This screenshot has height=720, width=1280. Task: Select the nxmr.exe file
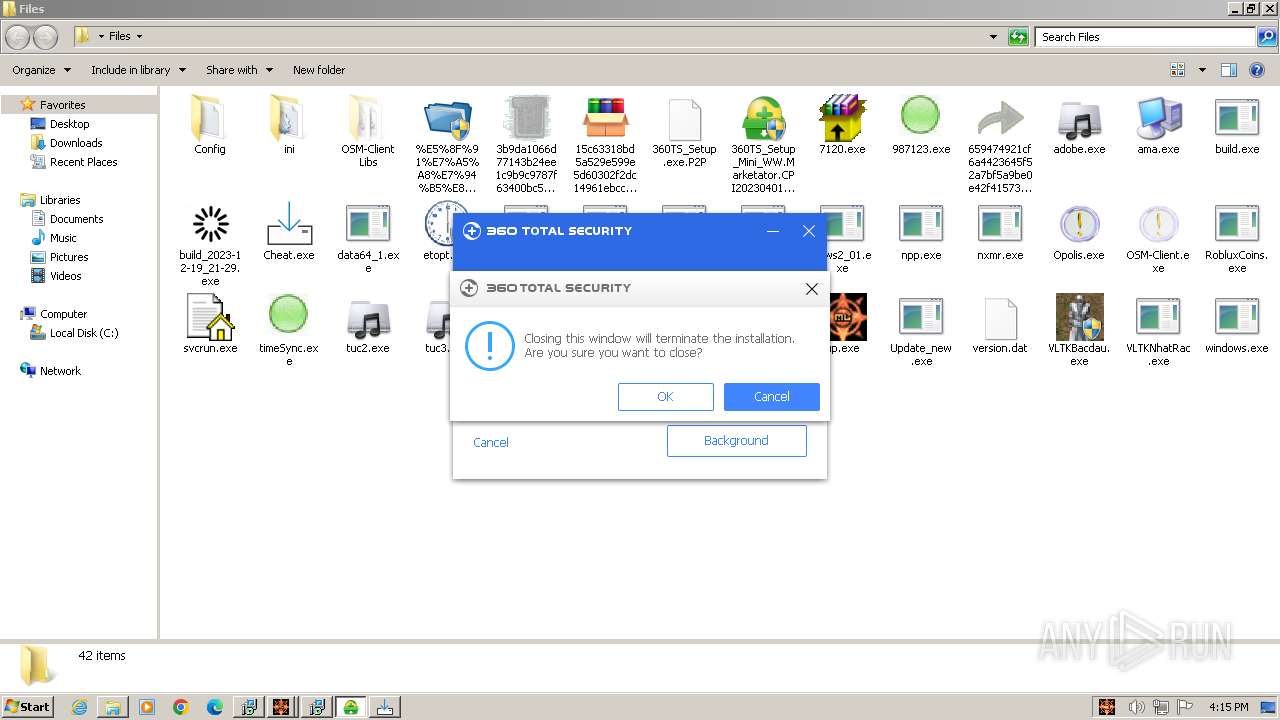pyautogui.click(x=1000, y=232)
